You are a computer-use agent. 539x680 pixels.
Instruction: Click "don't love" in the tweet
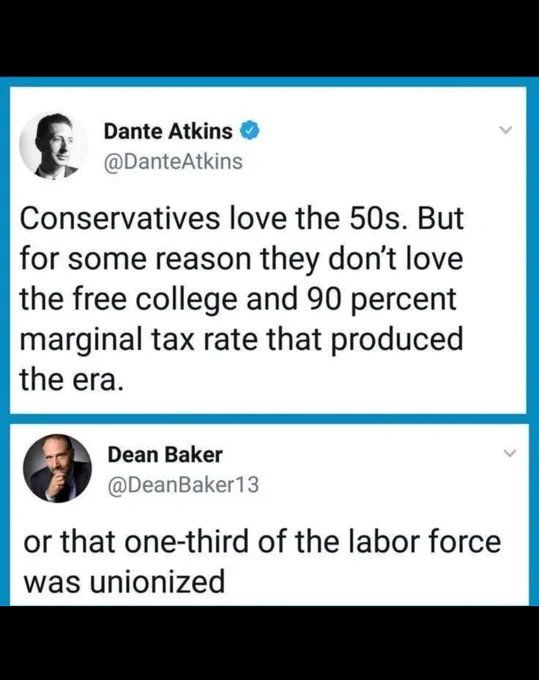(396, 259)
